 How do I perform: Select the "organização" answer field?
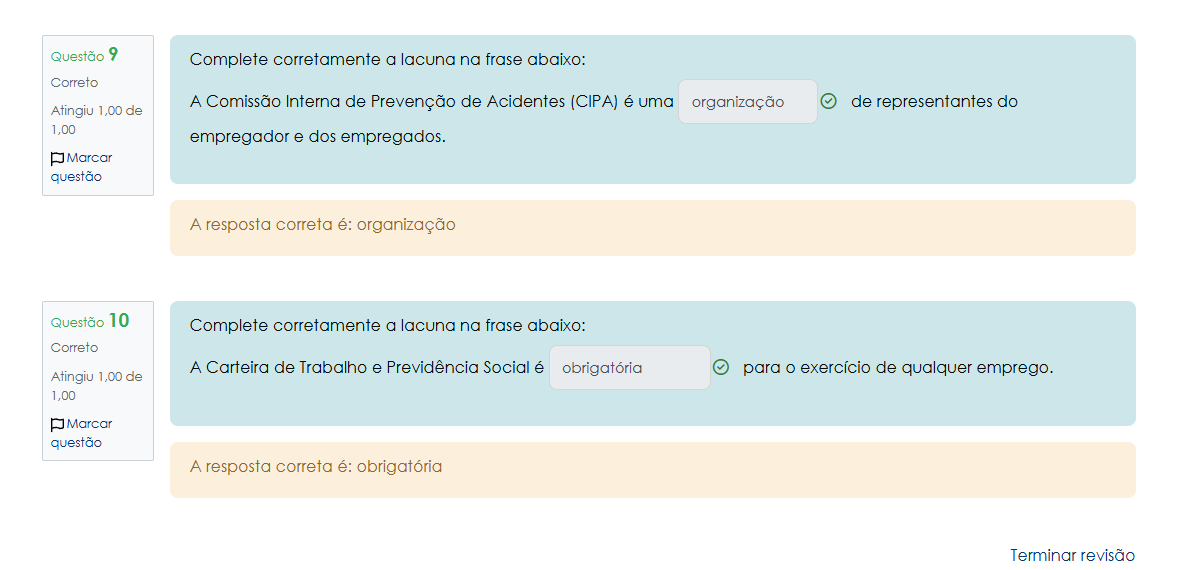(x=747, y=102)
